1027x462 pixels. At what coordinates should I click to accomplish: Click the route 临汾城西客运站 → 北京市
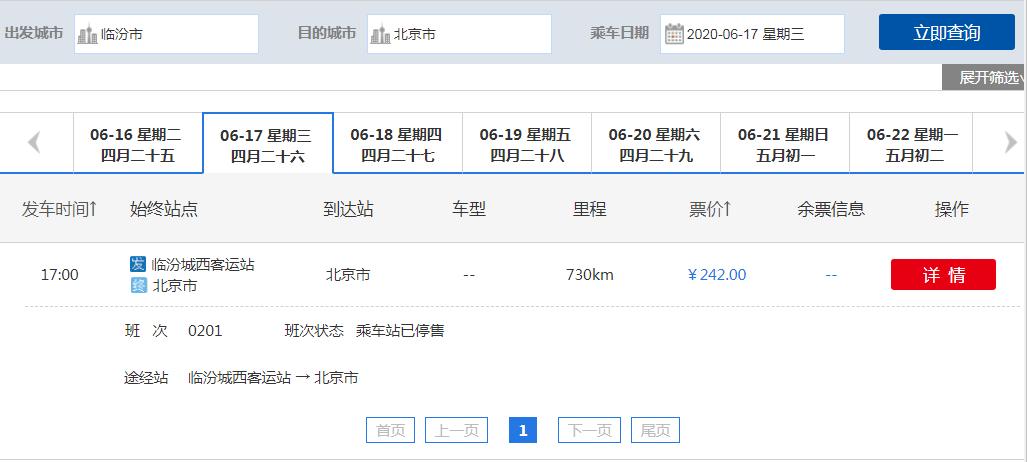tap(273, 378)
